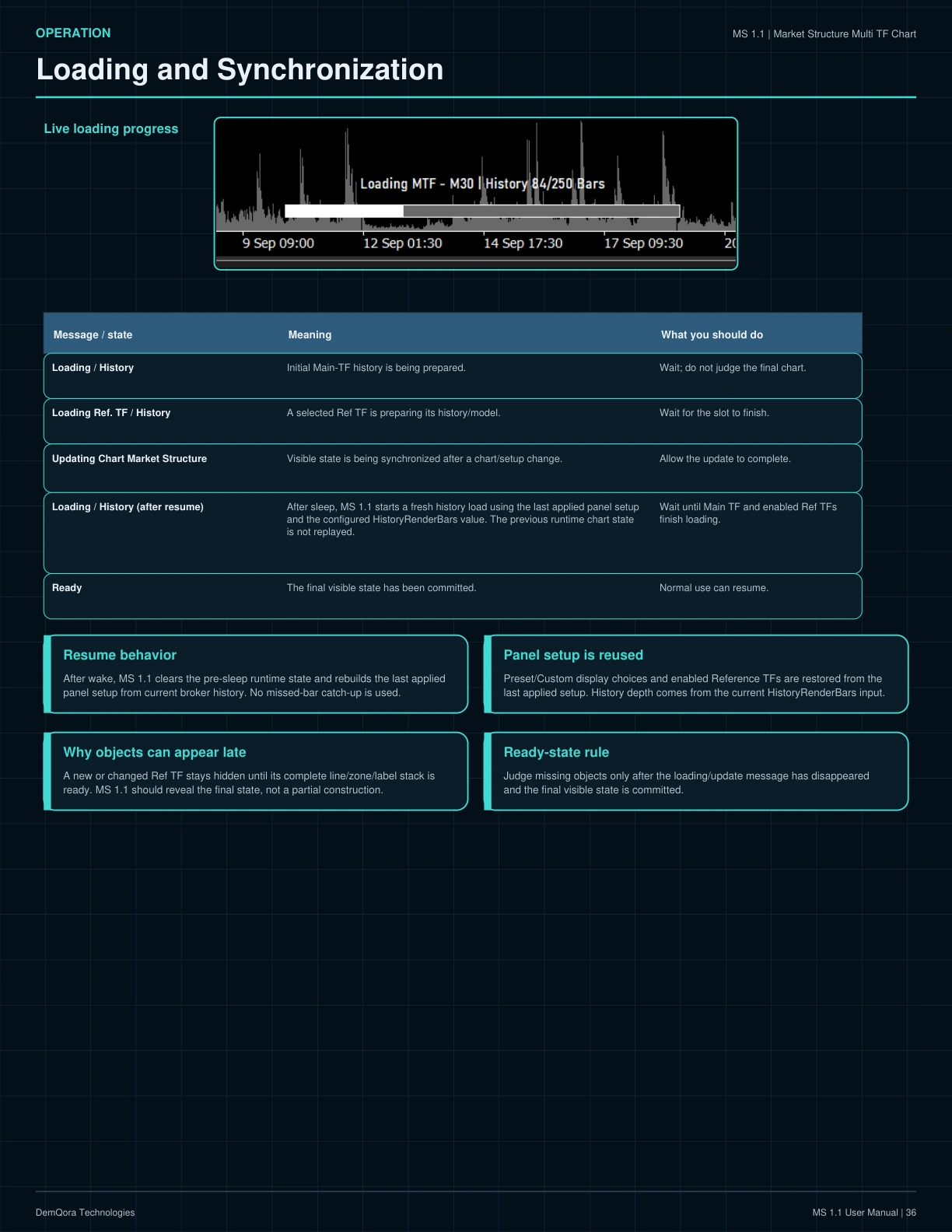Click the 'After sleep, MS 1.1 starts a fresh history load' cell
Screen dimensions: 952x1232
point(463,520)
